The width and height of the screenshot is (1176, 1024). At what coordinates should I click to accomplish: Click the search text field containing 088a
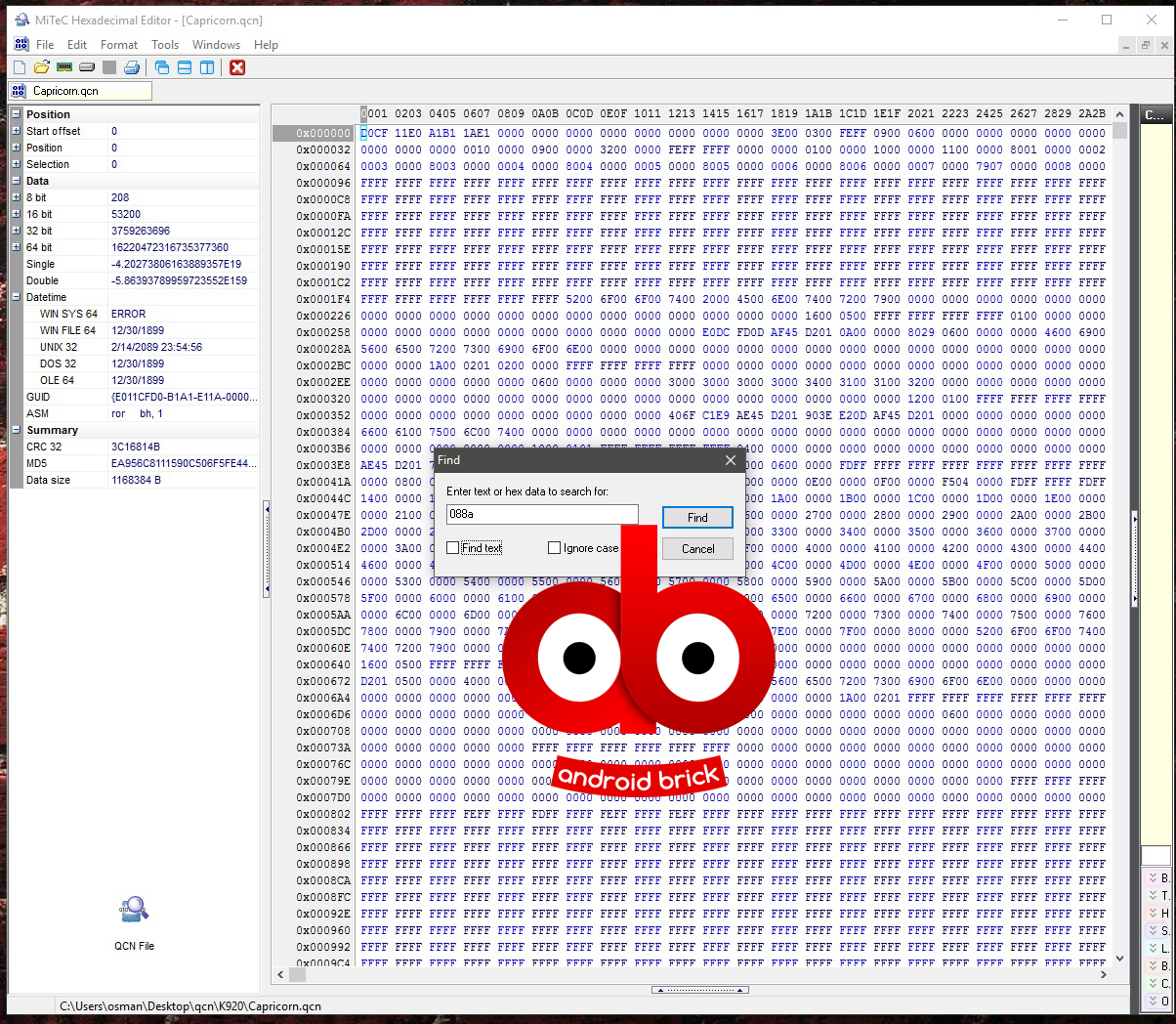pos(542,515)
